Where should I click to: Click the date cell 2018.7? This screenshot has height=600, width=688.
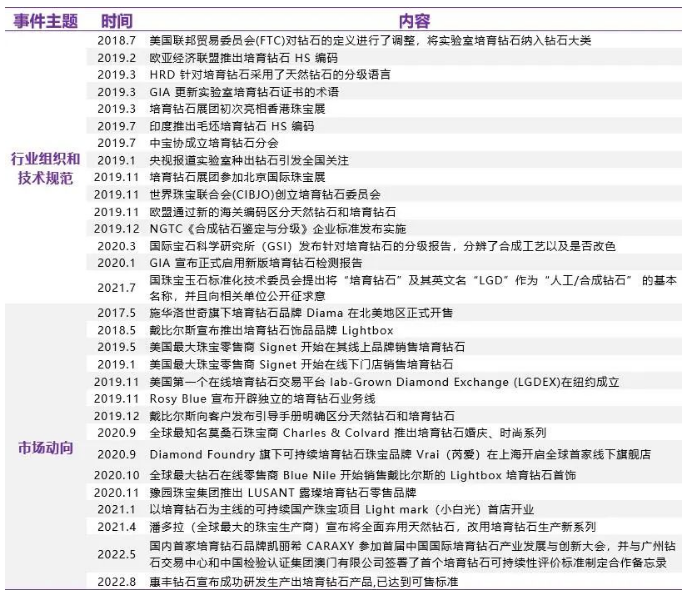pyautogui.click(x=117, y=40)
